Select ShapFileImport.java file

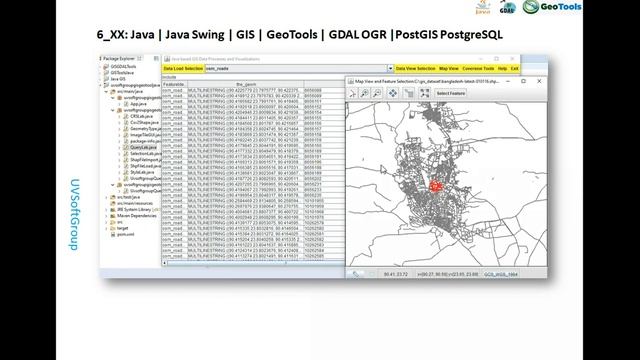point(145,160)
